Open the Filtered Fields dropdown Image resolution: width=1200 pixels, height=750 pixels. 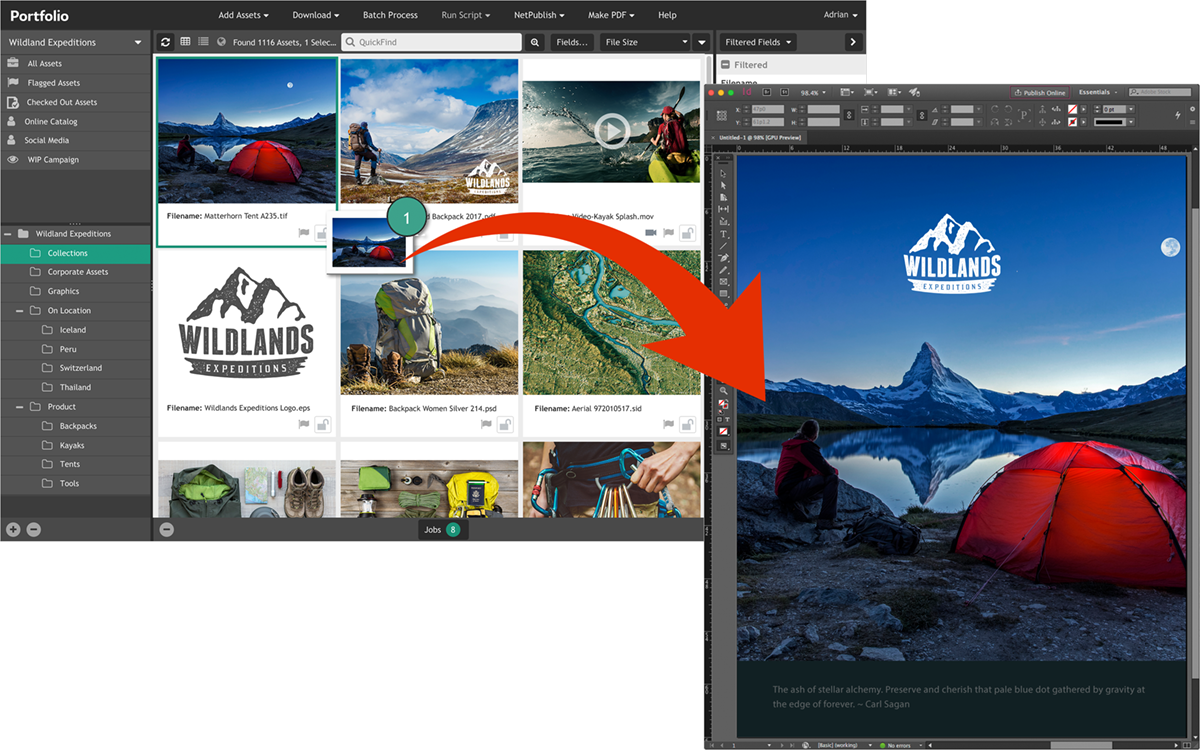click(759, 42)
